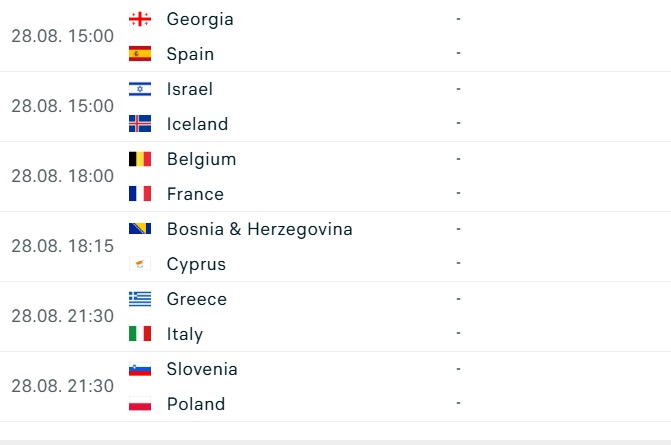
Task: Click the Greece flag icon
Action: coord(140,299)
